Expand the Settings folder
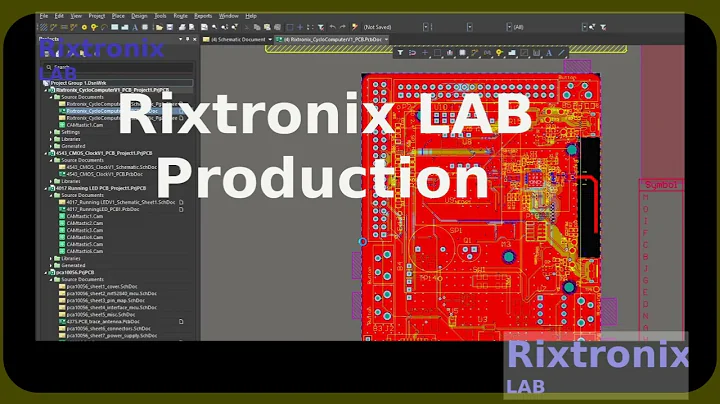The width and height of the screenshot is (720, 404). click(x=51, y=132)
